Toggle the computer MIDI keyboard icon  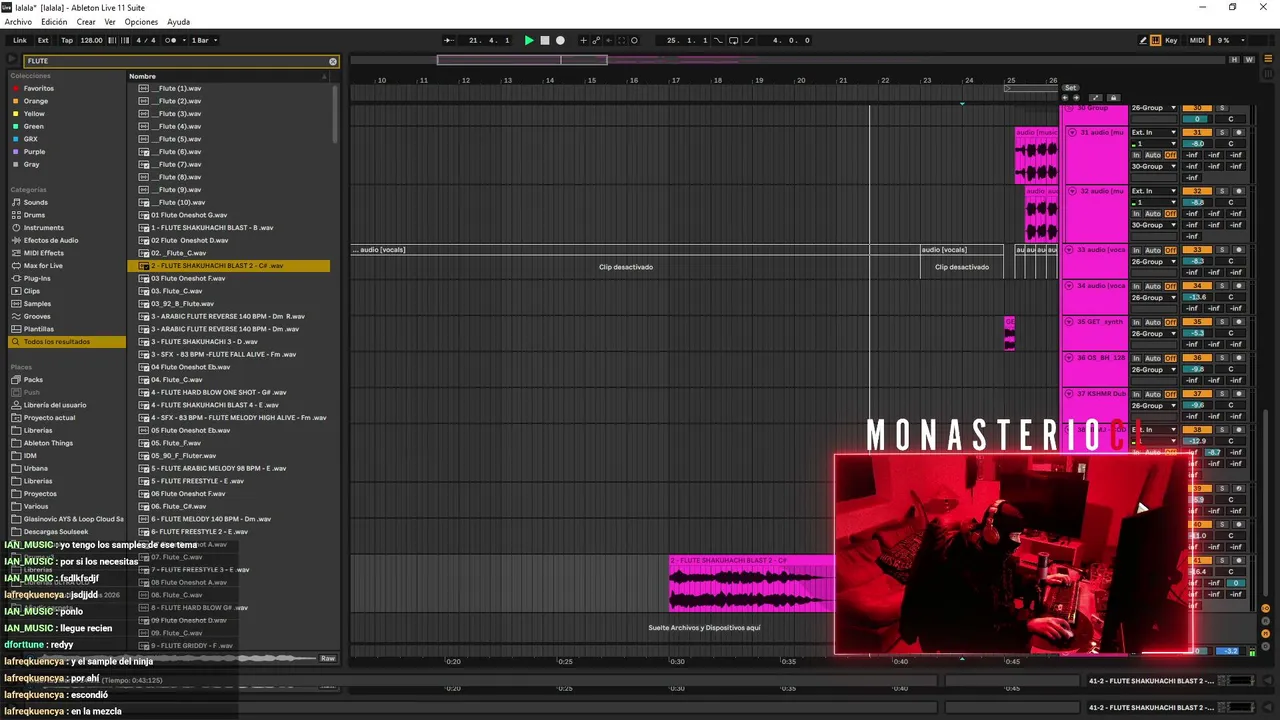[x=1156, y=40]
